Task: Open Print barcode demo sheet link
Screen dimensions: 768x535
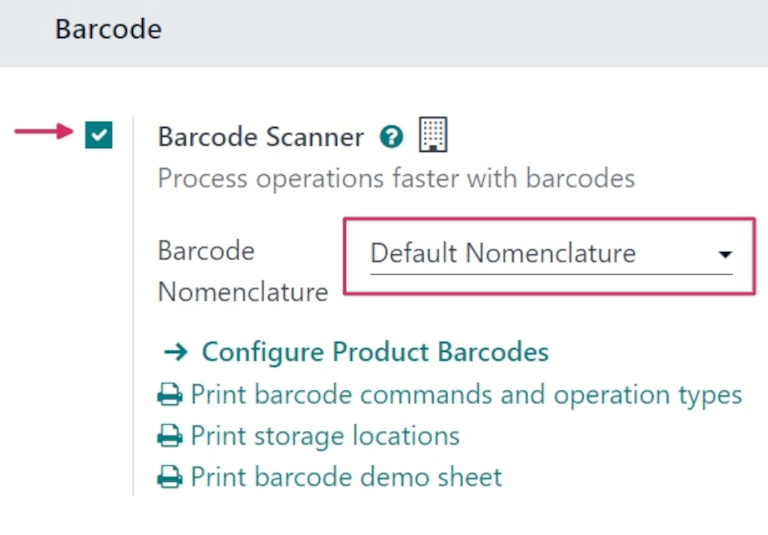Action: (x=346, y=477)
